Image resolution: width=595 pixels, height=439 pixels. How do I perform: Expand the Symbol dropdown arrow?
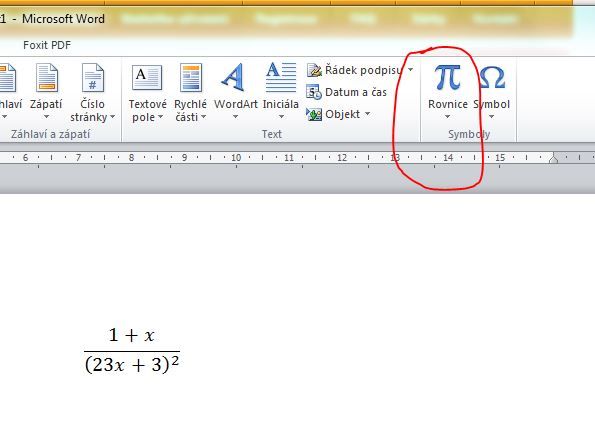pos(491,116)
